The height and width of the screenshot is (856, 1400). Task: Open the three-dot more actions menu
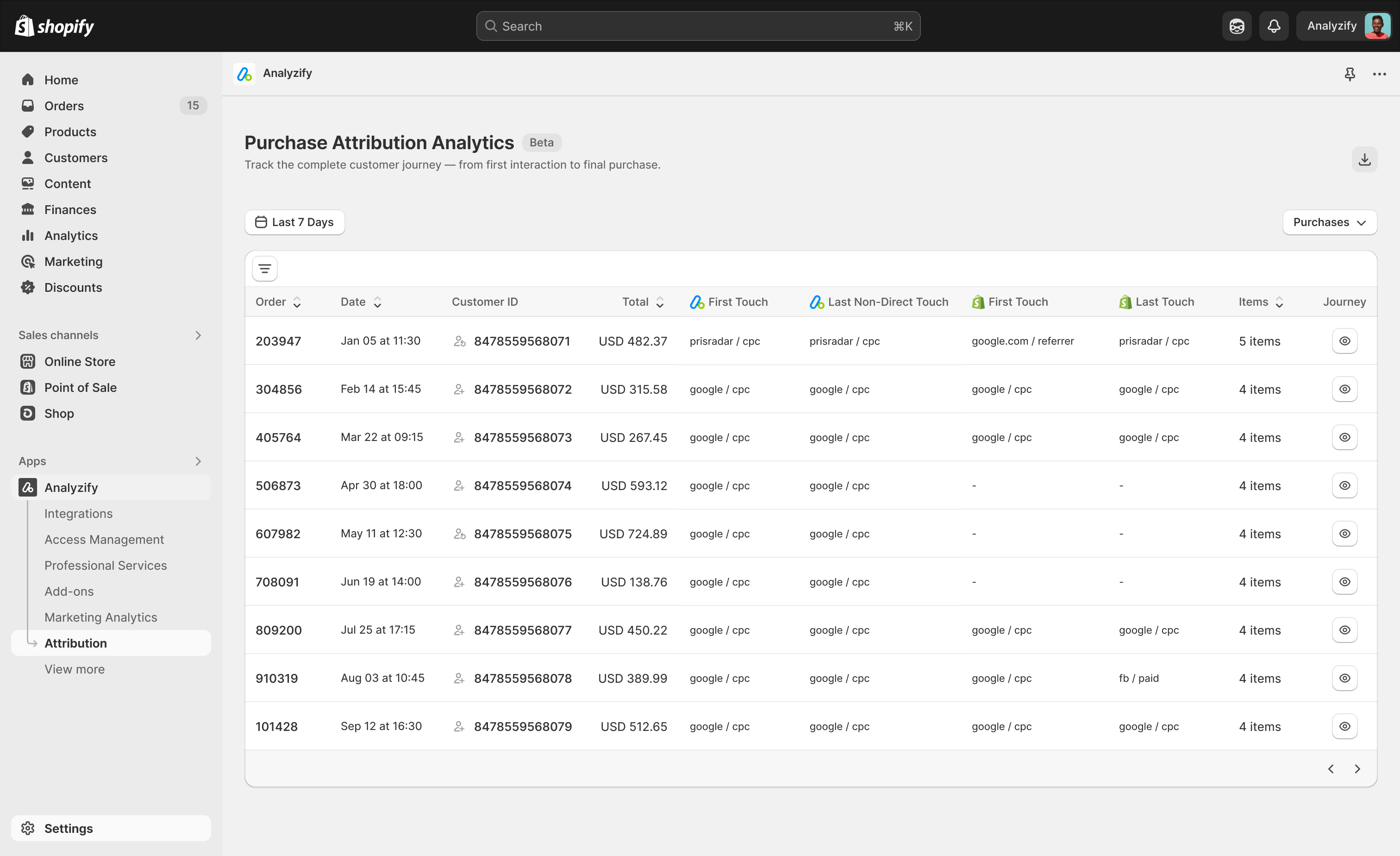click(1379, 74)
